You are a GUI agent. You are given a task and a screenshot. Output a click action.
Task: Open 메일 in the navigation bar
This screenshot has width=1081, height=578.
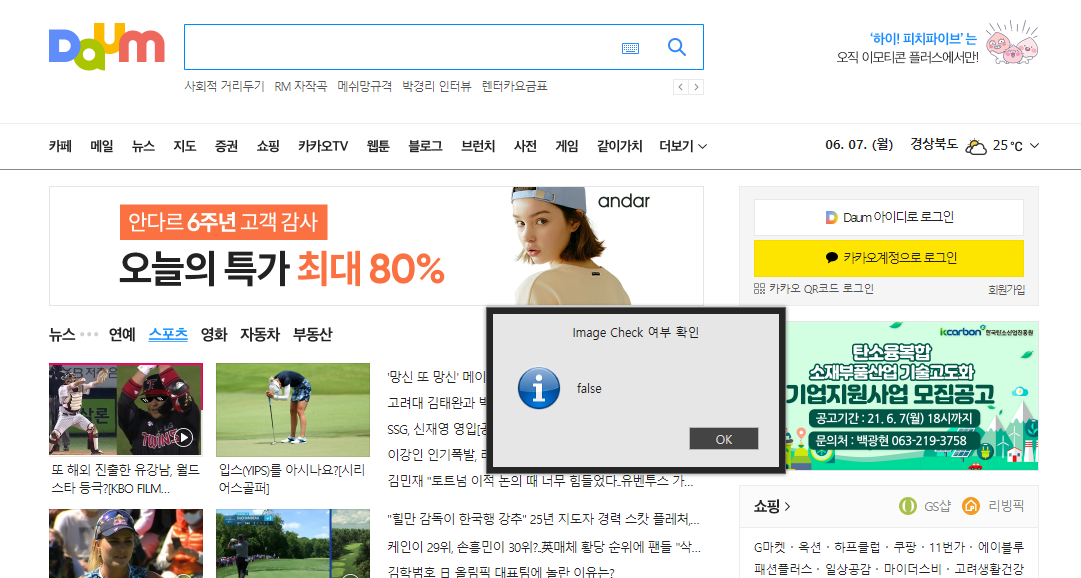coord(101,146)
